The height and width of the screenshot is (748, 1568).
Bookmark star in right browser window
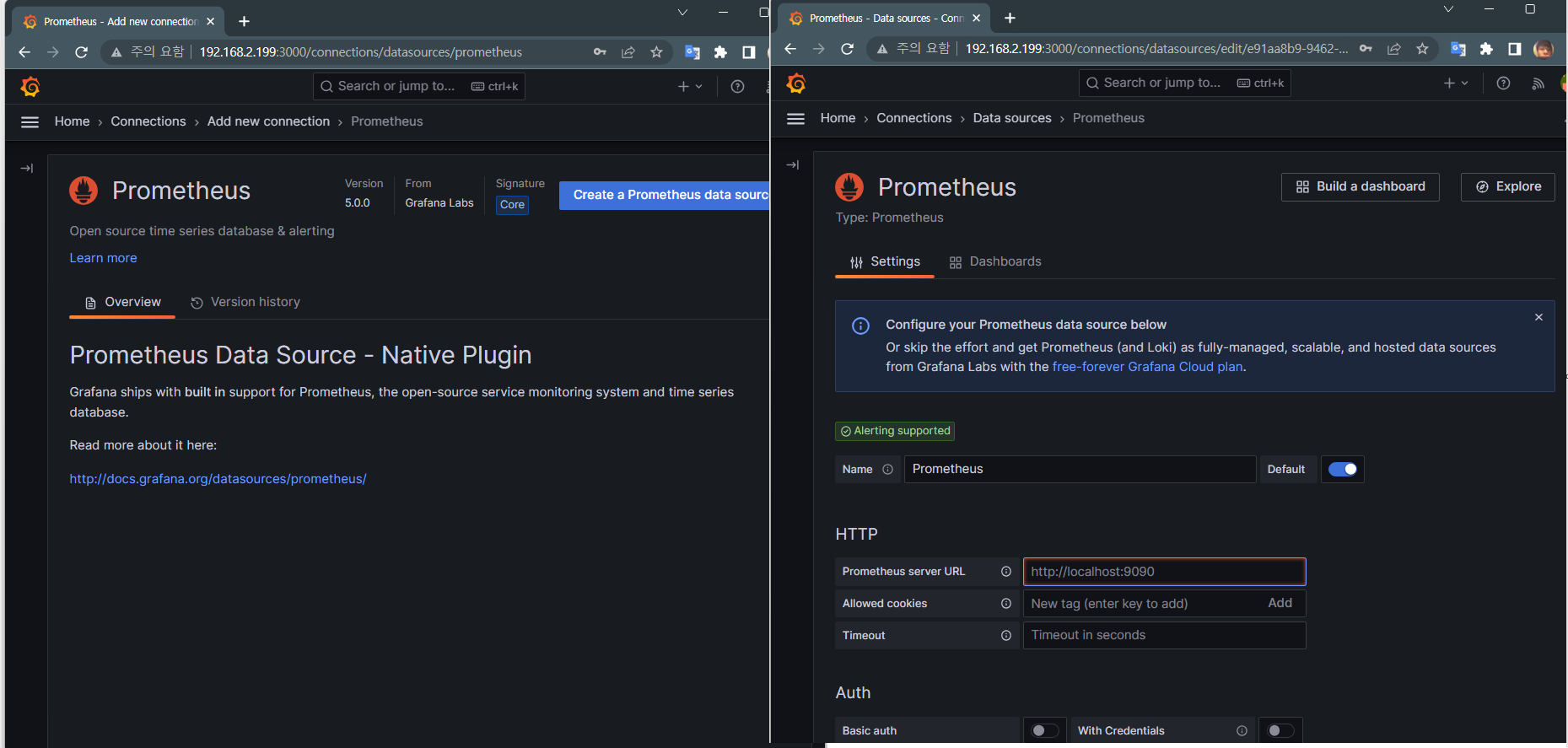[1422, 49]
